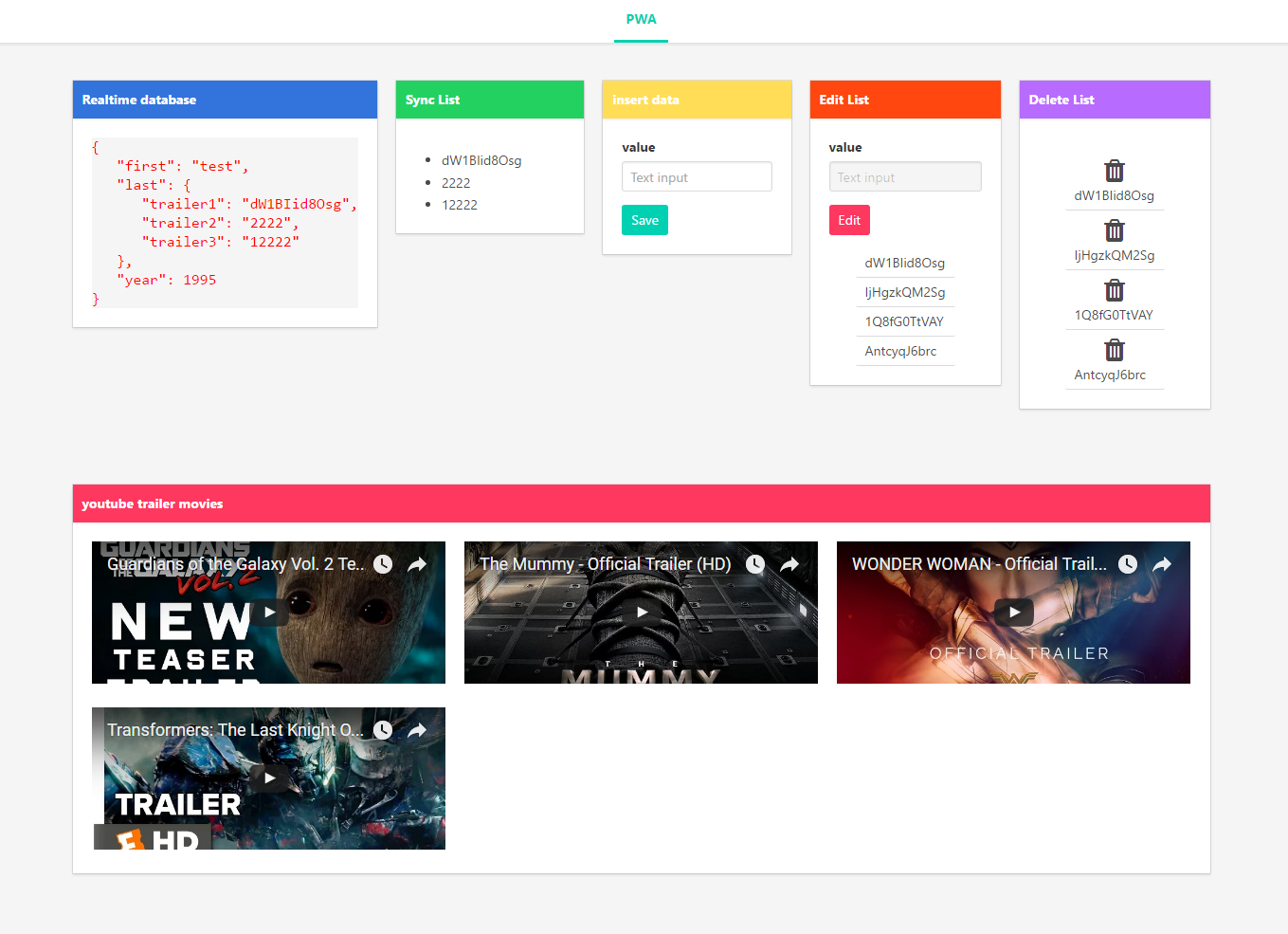Select AntcyqJ6brc in the Edit List
Screen dimensions: 1288x934
point(905,351)
